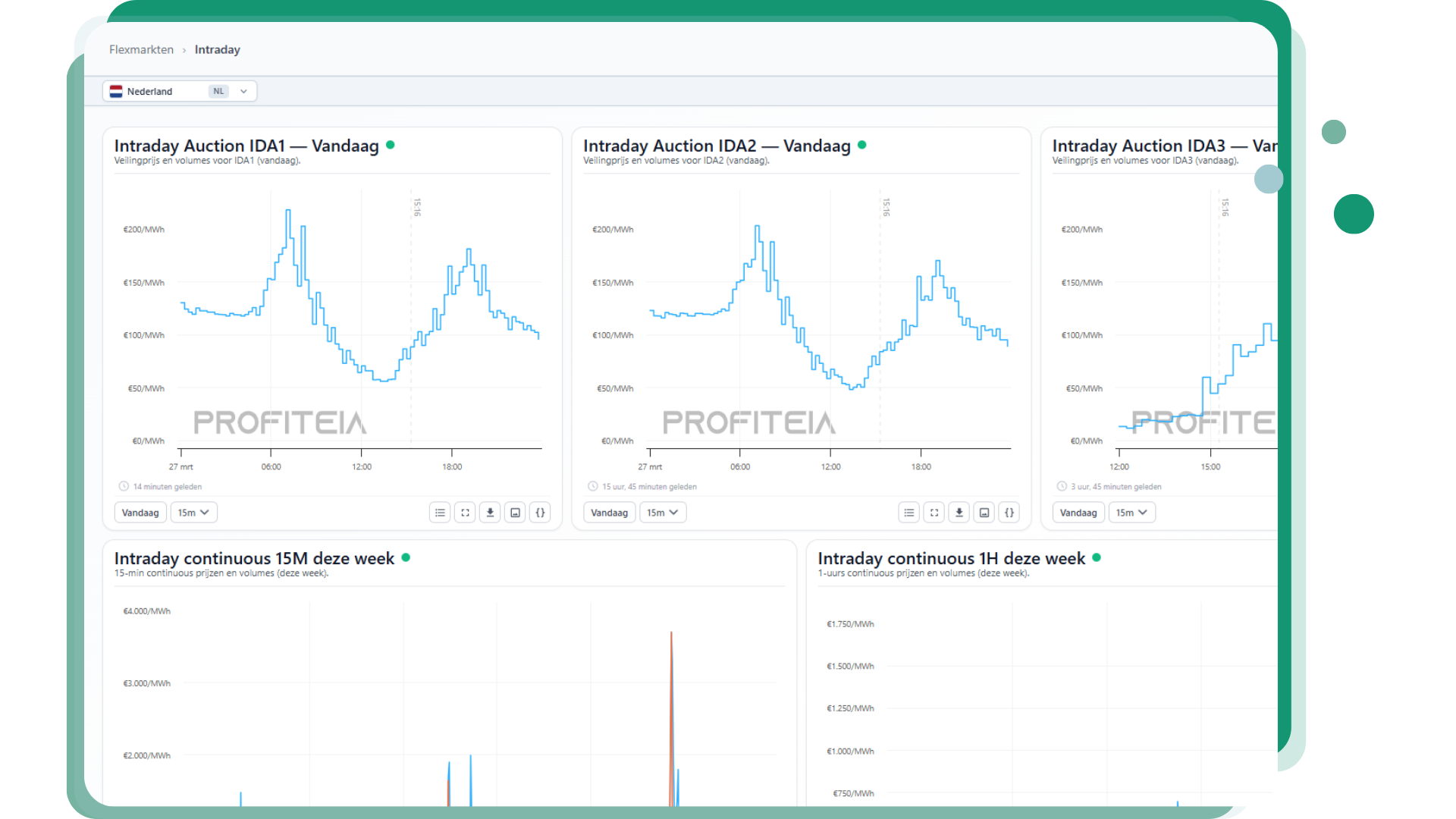Expand IDA2 chart to fullscreen
This screenshot has height=819, width=1456.
(x=934, y=513)
